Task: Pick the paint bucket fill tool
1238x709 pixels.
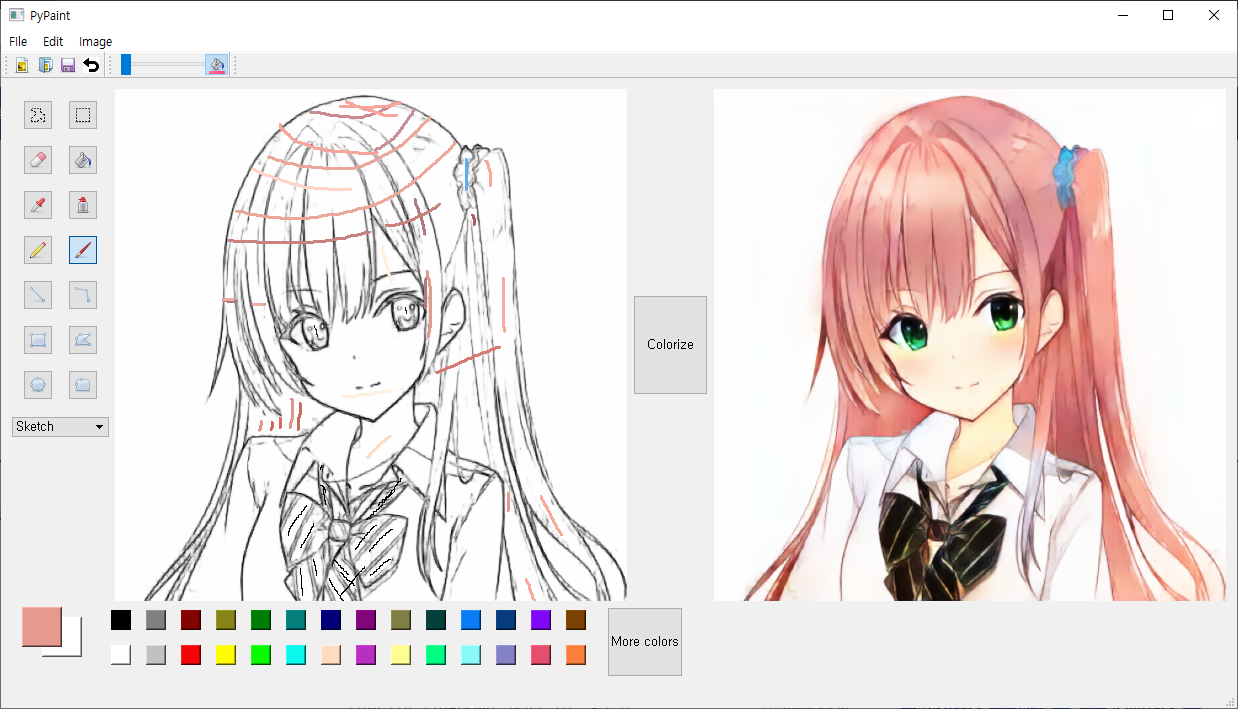Action: pyautogui.click(x=83, y=160)
